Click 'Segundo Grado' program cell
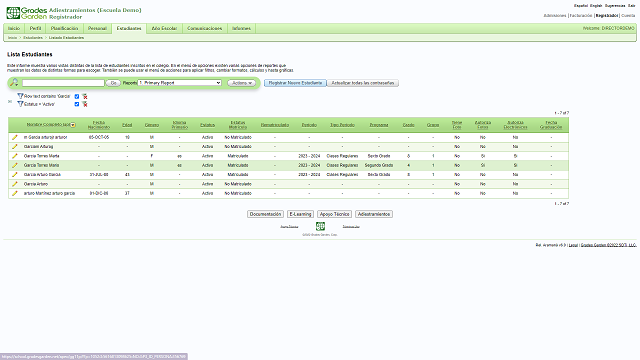 tap(379, 165)
